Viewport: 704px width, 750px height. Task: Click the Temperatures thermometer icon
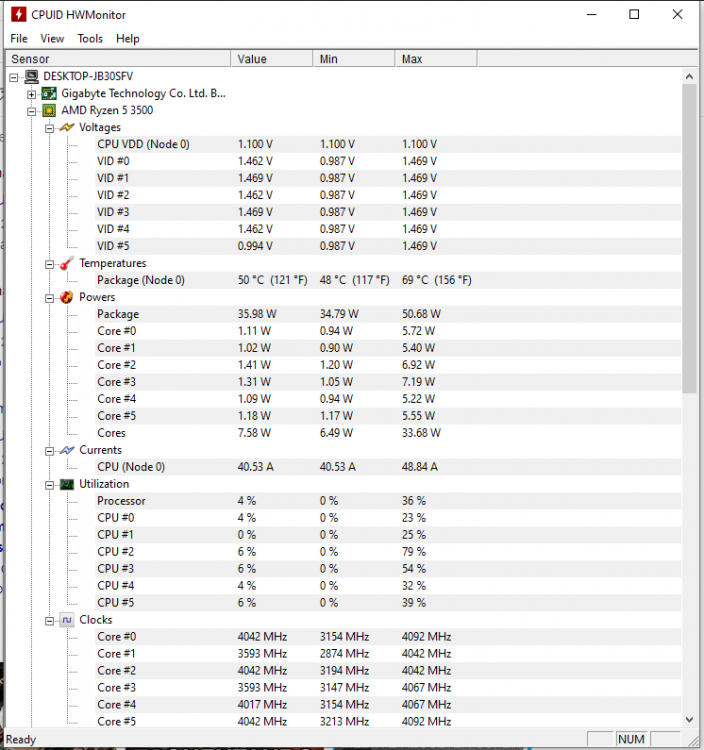(x=67, y=263)
